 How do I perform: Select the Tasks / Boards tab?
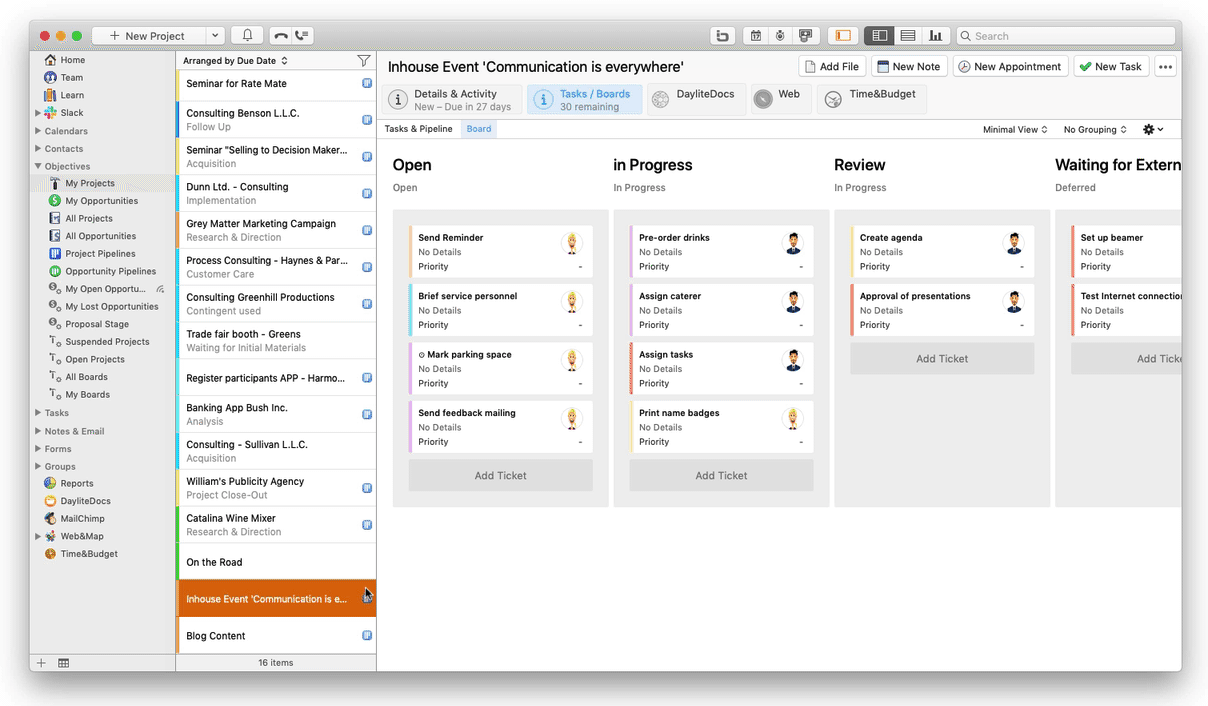coord(585,100)
